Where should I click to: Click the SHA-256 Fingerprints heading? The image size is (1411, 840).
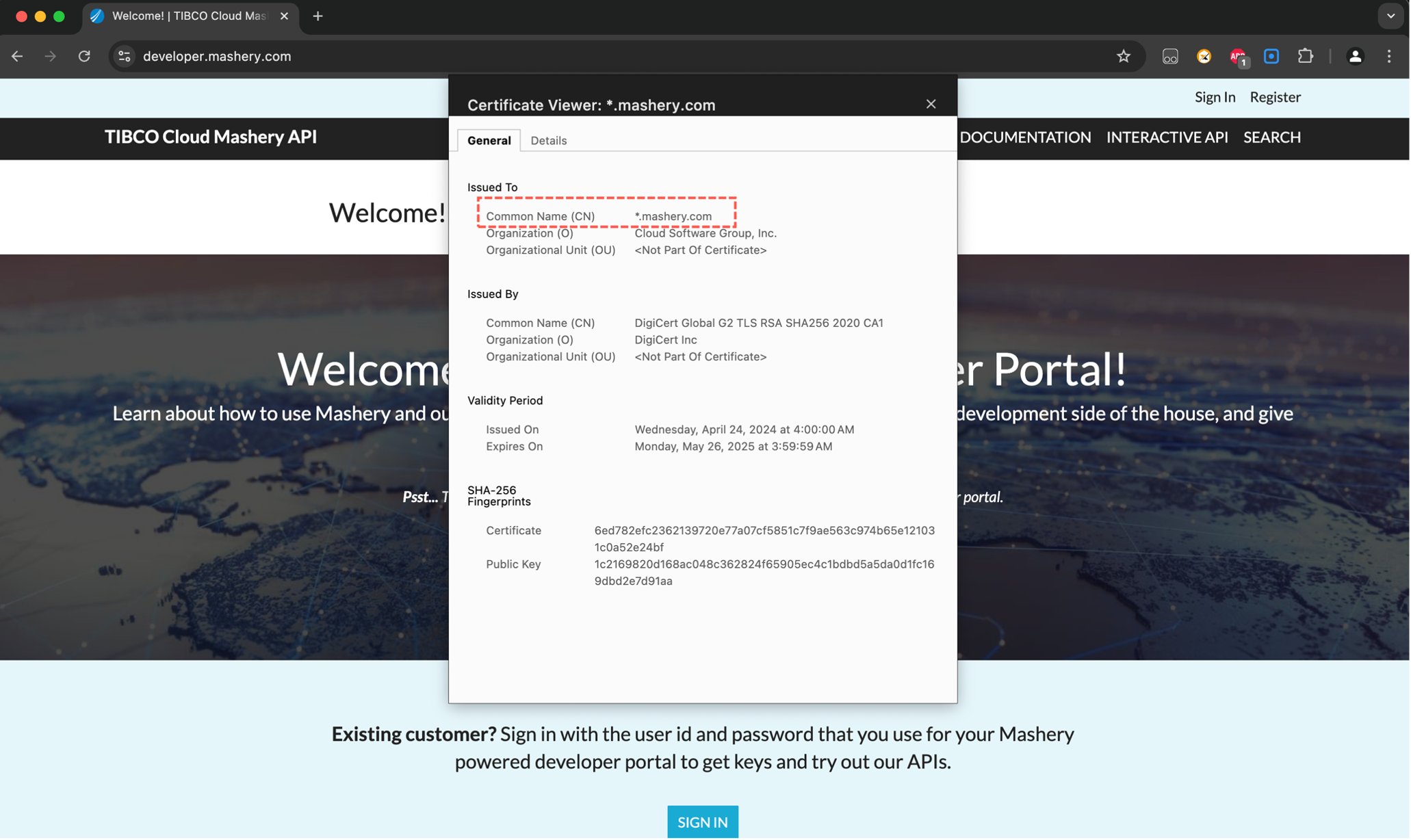499,497
